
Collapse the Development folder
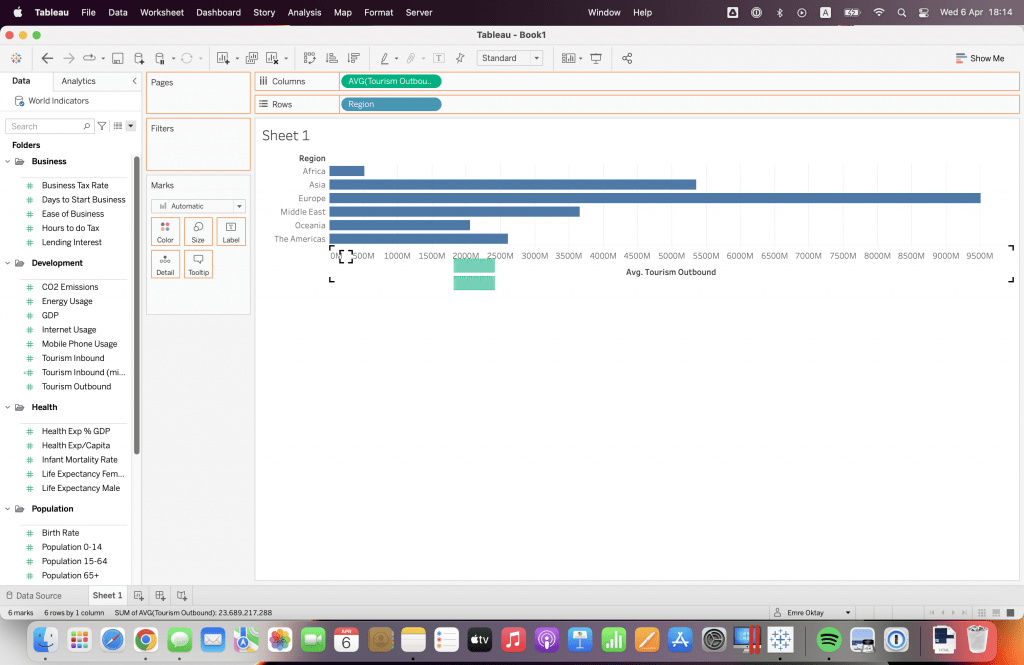coord(8,263)
